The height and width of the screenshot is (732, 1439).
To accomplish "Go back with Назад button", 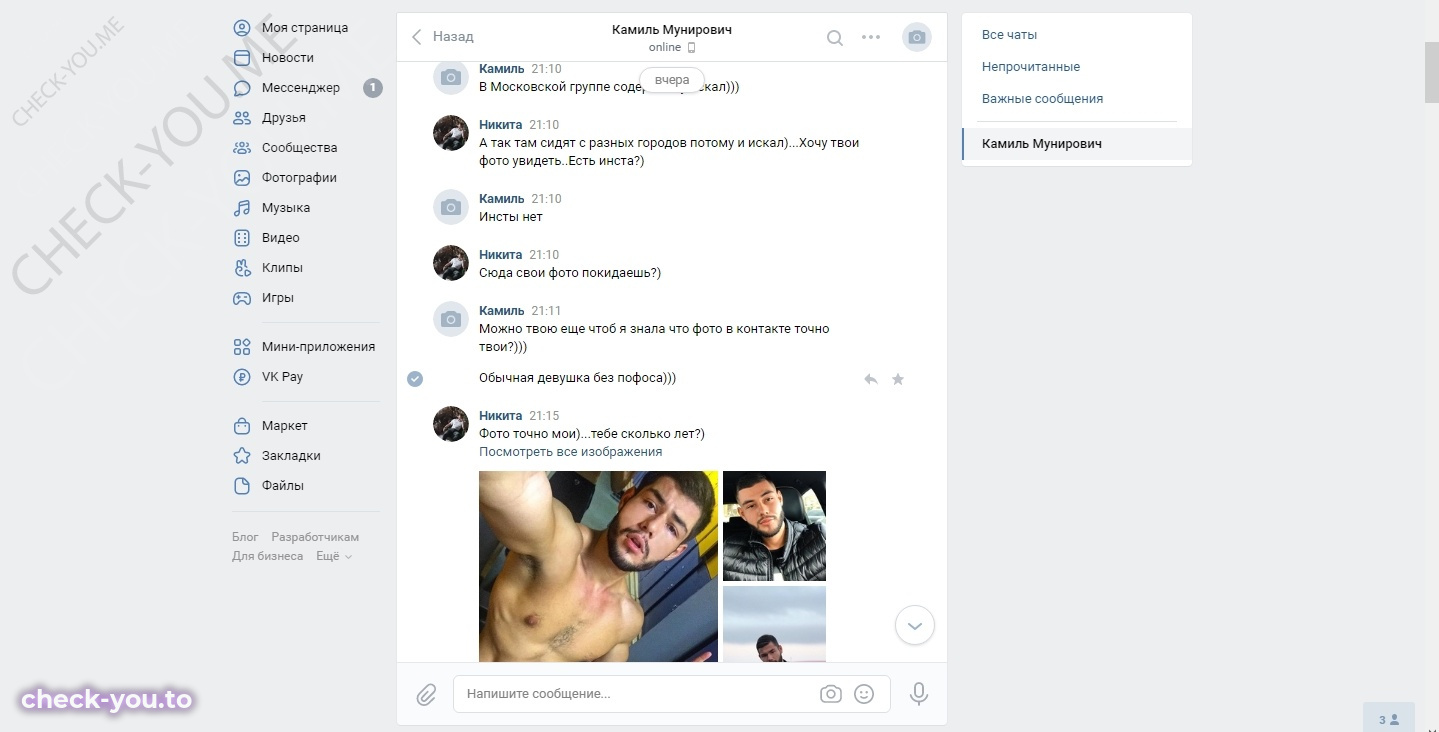I will pos(443,37).
